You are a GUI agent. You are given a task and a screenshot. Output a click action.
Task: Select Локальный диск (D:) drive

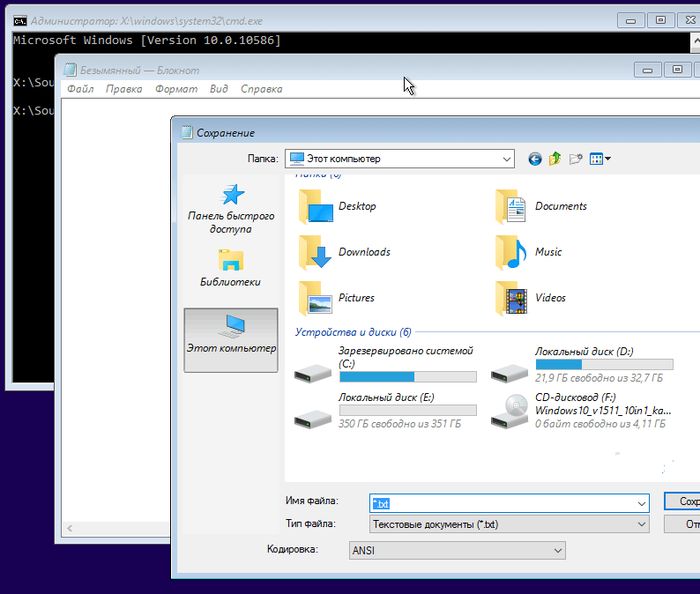pyautogui.click(x=580, y=364)
